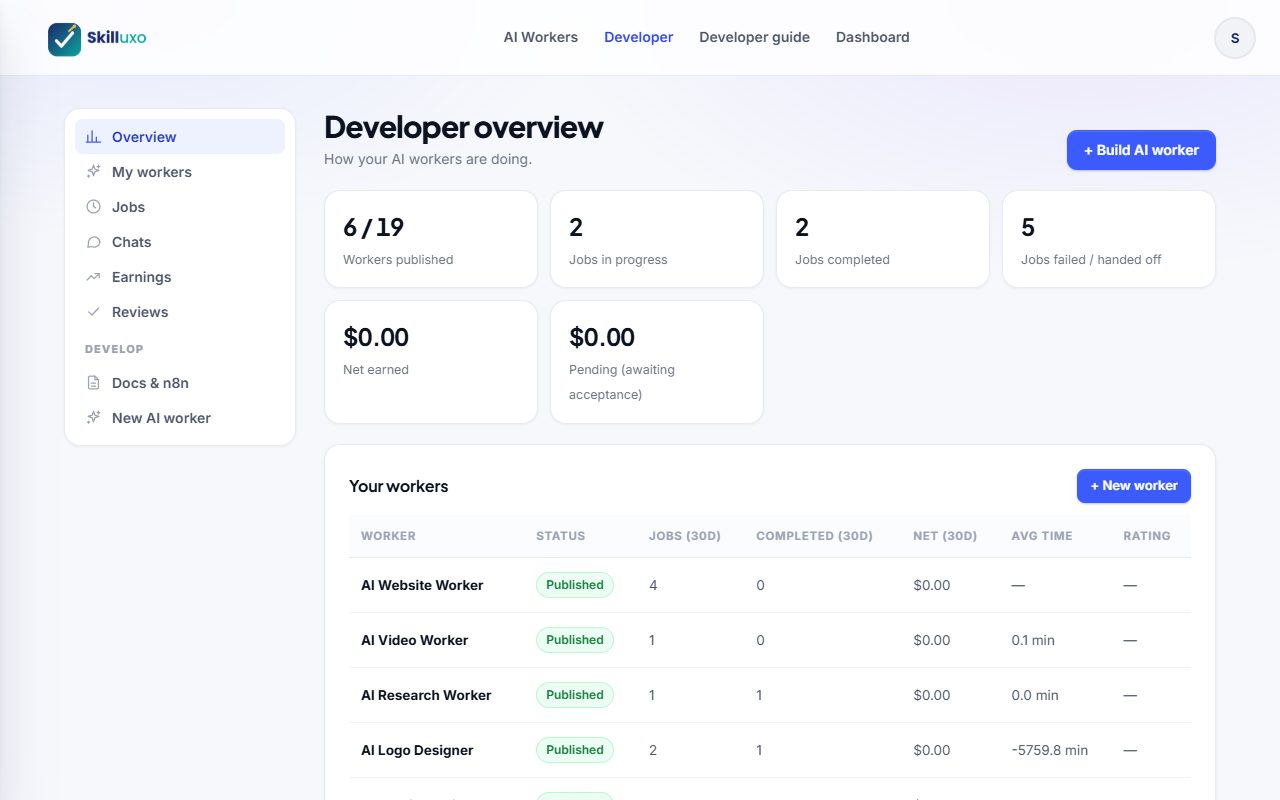This screenshot has height=800, width=1280.
Task: Click the Chats speech bubble icon
Action: point(93,242)
